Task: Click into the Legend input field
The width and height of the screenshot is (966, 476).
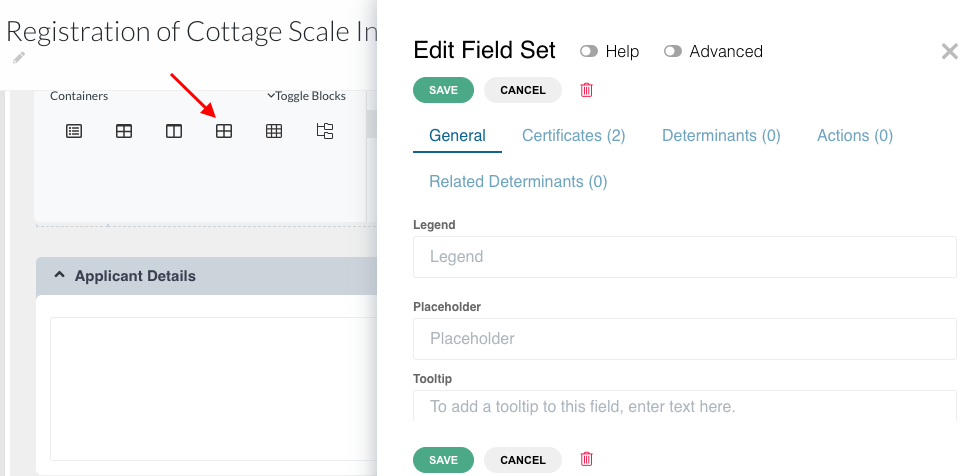Action: pyautogui.click(x=684, y=257)
